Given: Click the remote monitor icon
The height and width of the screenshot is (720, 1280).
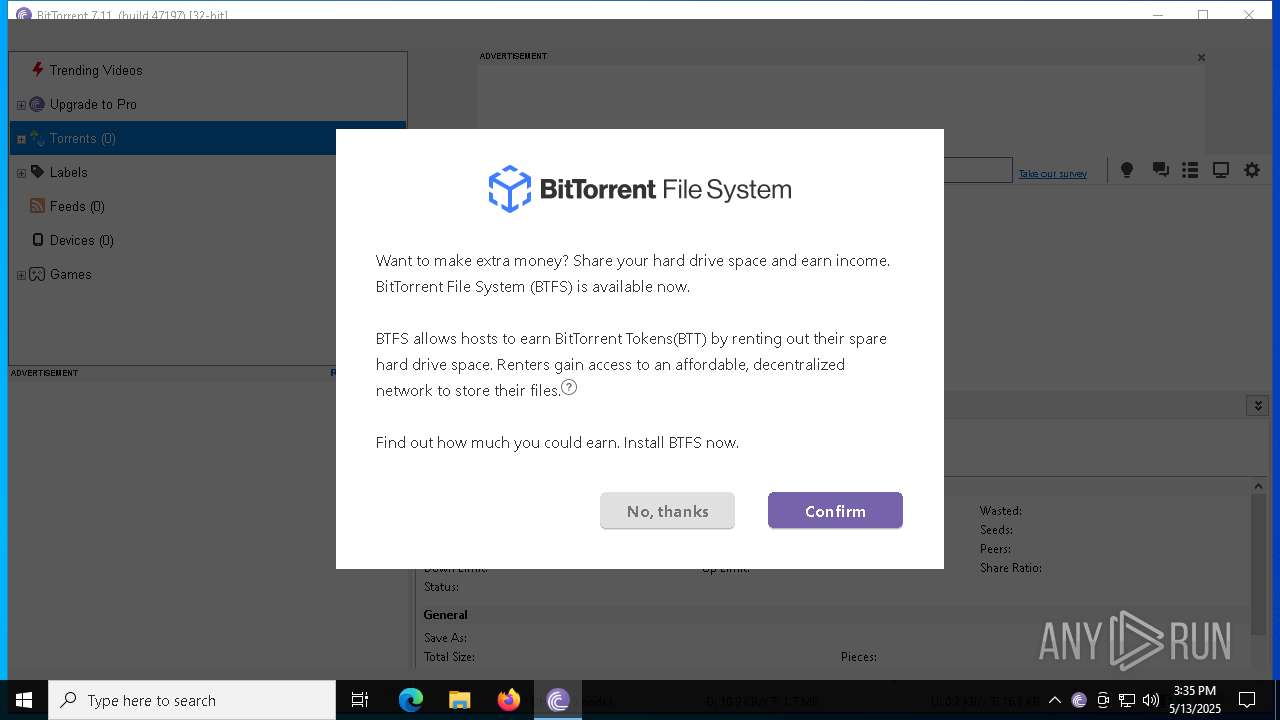Looking at the screenshot, I should [1221, 170].
